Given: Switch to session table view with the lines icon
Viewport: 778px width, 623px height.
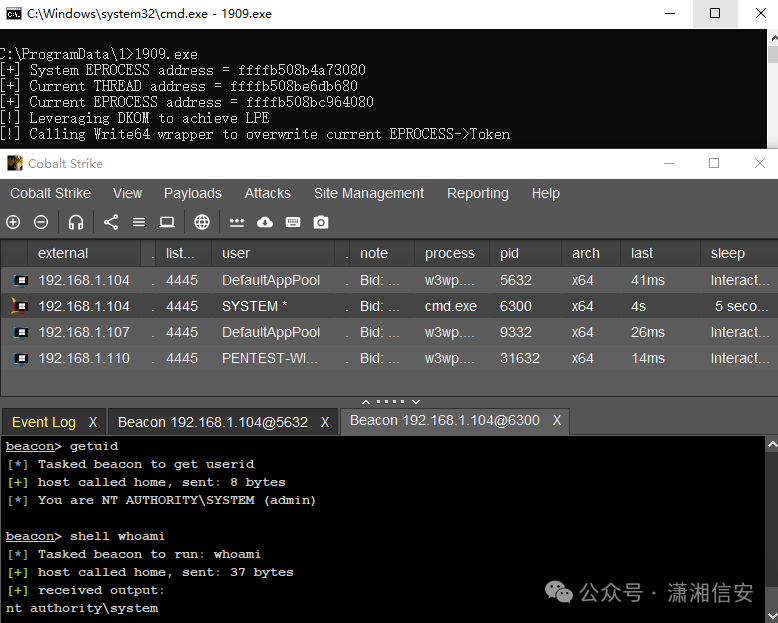Looking at the screenshot, I should click(x=139, y=222).
